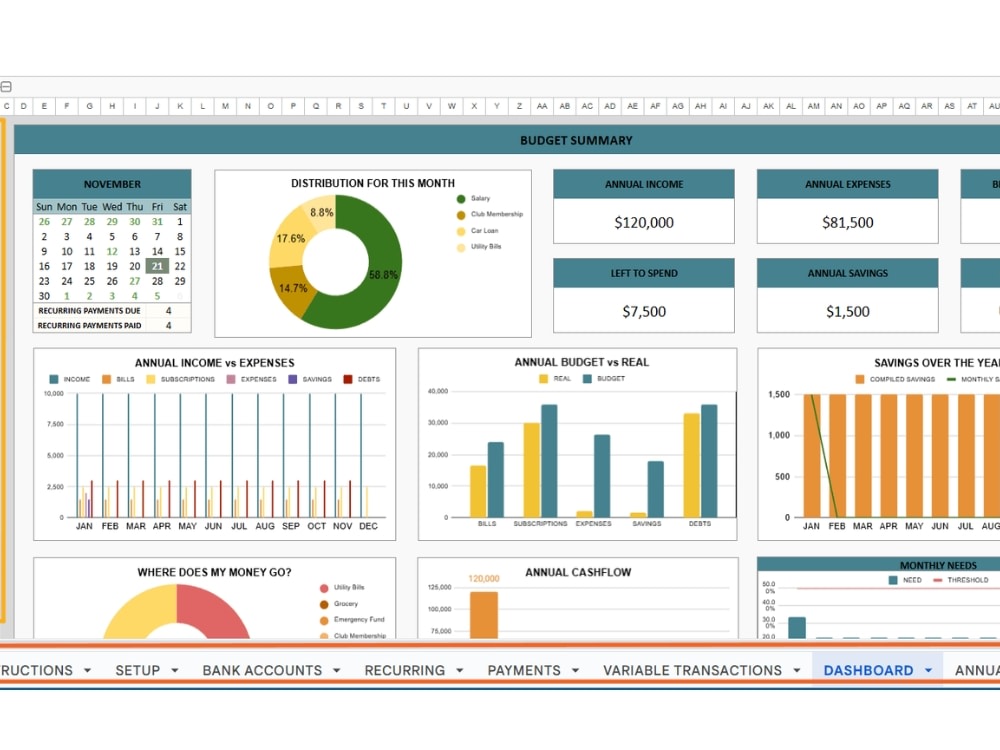Click the RECURRING PAYMENTS PAID row

(x=112, y=326)
